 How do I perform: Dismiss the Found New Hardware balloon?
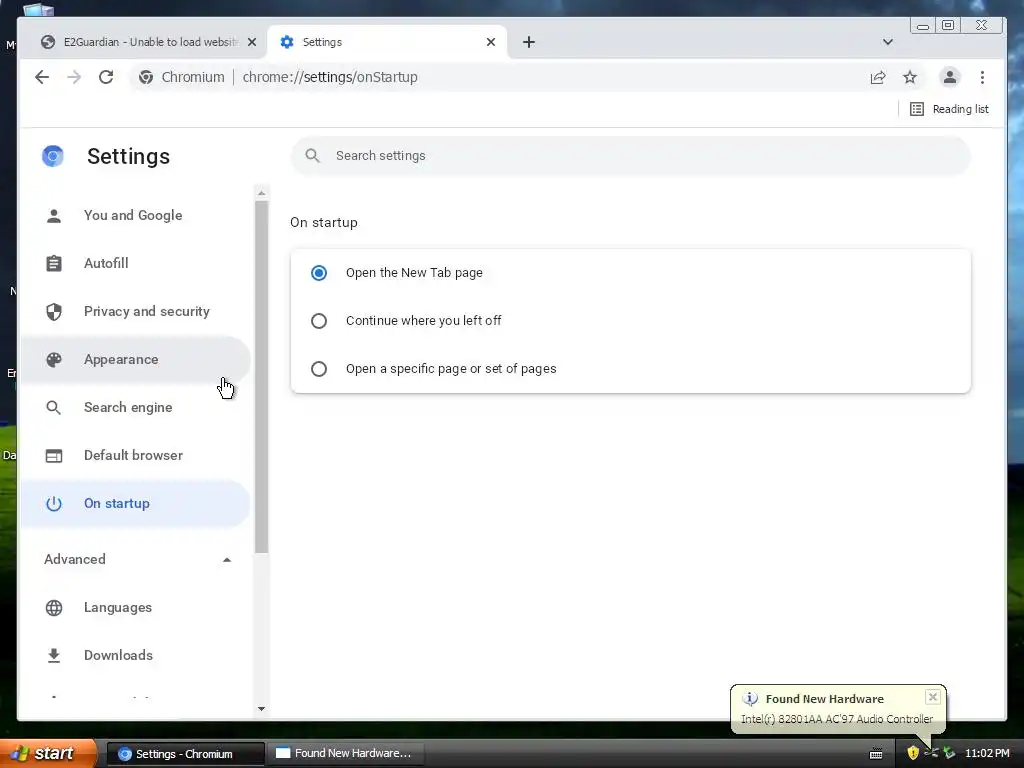click(933, 697)
